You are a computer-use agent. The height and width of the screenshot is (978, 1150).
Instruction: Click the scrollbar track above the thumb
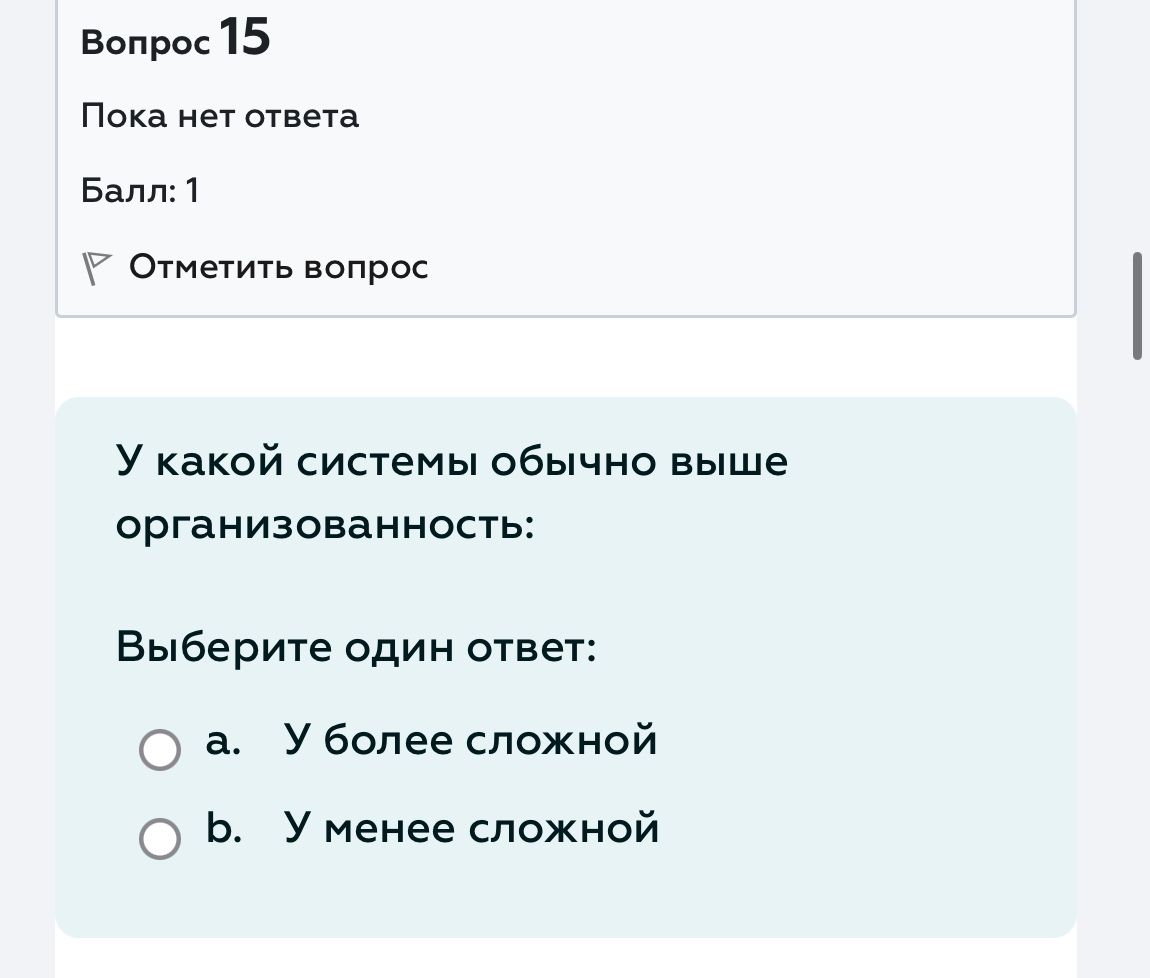point(1138,125)
